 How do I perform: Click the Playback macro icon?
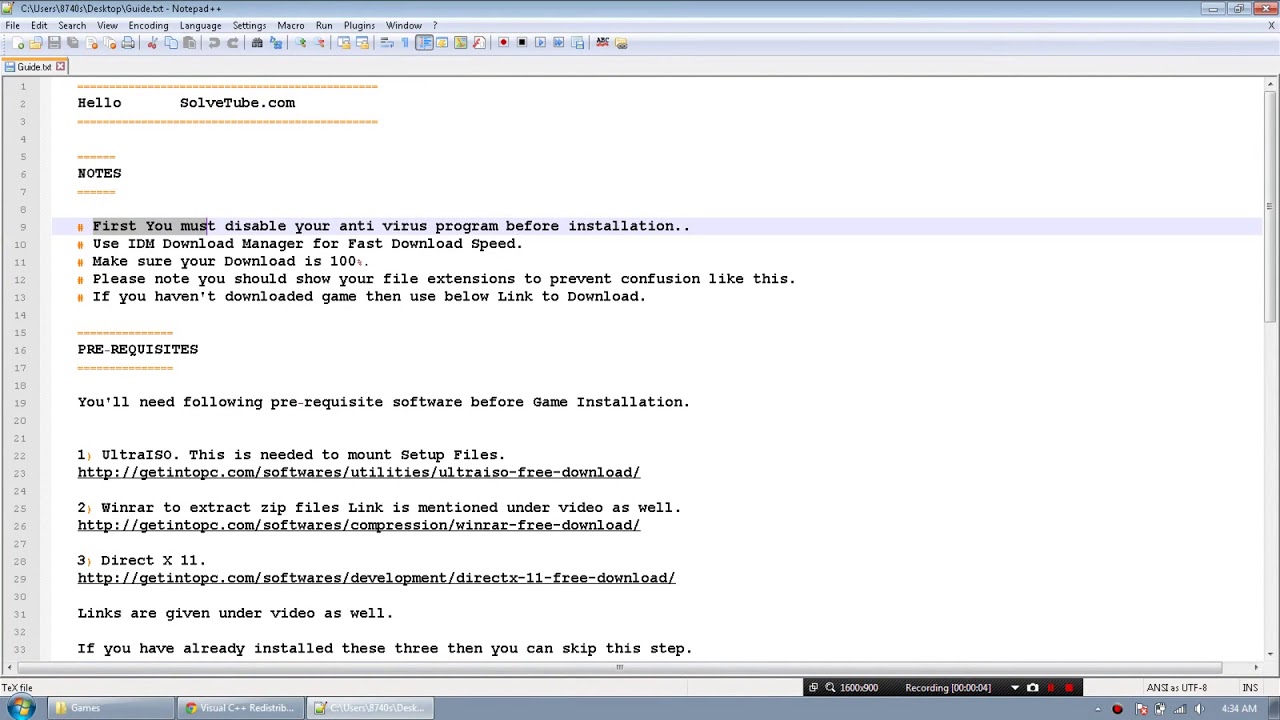[540, 43]
